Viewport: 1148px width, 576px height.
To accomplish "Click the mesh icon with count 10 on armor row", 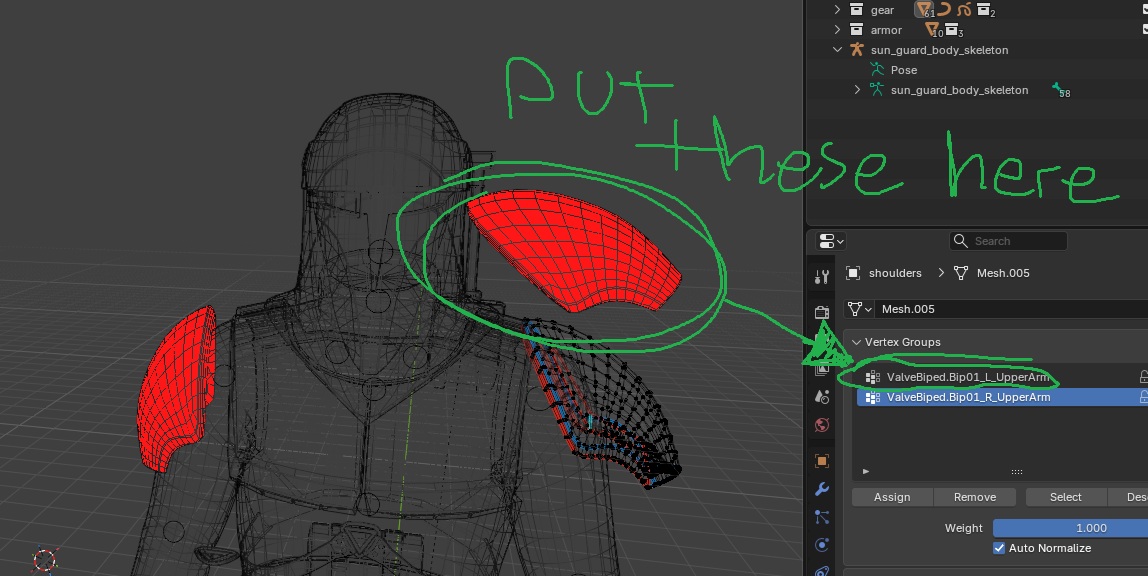I will tap(932, 30).
